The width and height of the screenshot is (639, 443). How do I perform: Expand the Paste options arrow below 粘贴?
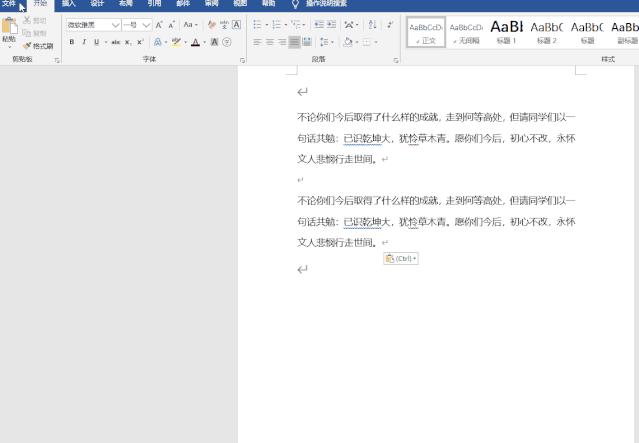click(9, 46)
